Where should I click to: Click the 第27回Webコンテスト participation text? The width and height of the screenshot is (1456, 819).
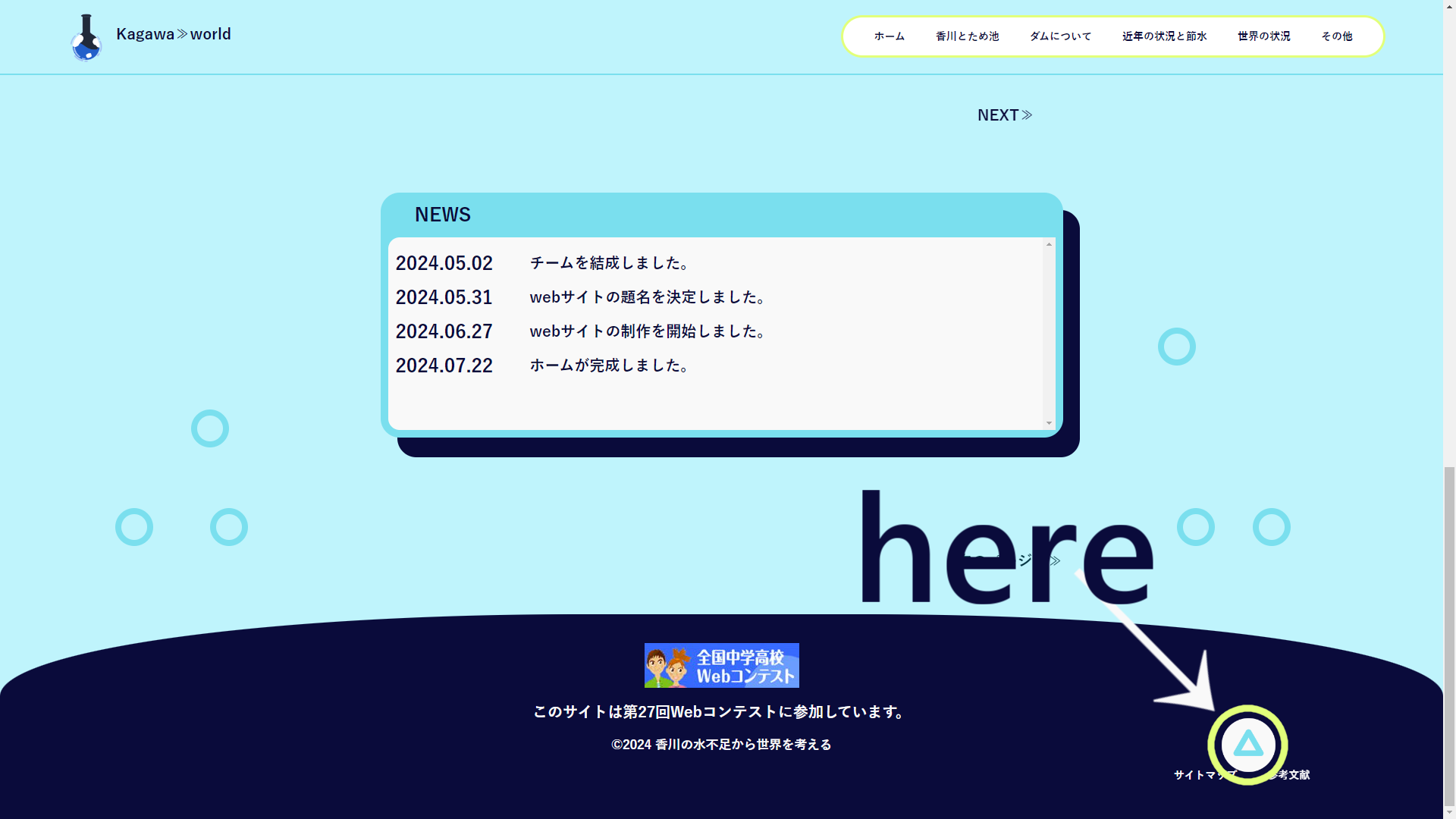721,712
